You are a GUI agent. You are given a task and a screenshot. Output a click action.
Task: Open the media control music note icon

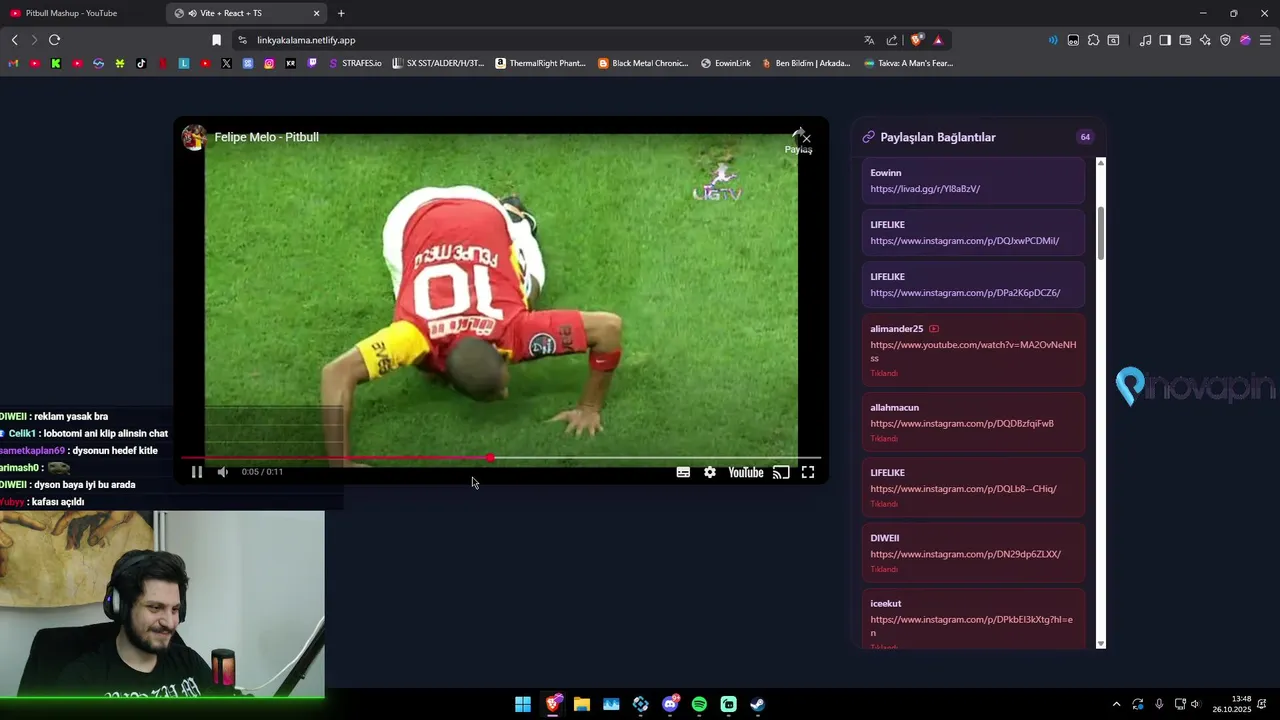(1145, 40)
